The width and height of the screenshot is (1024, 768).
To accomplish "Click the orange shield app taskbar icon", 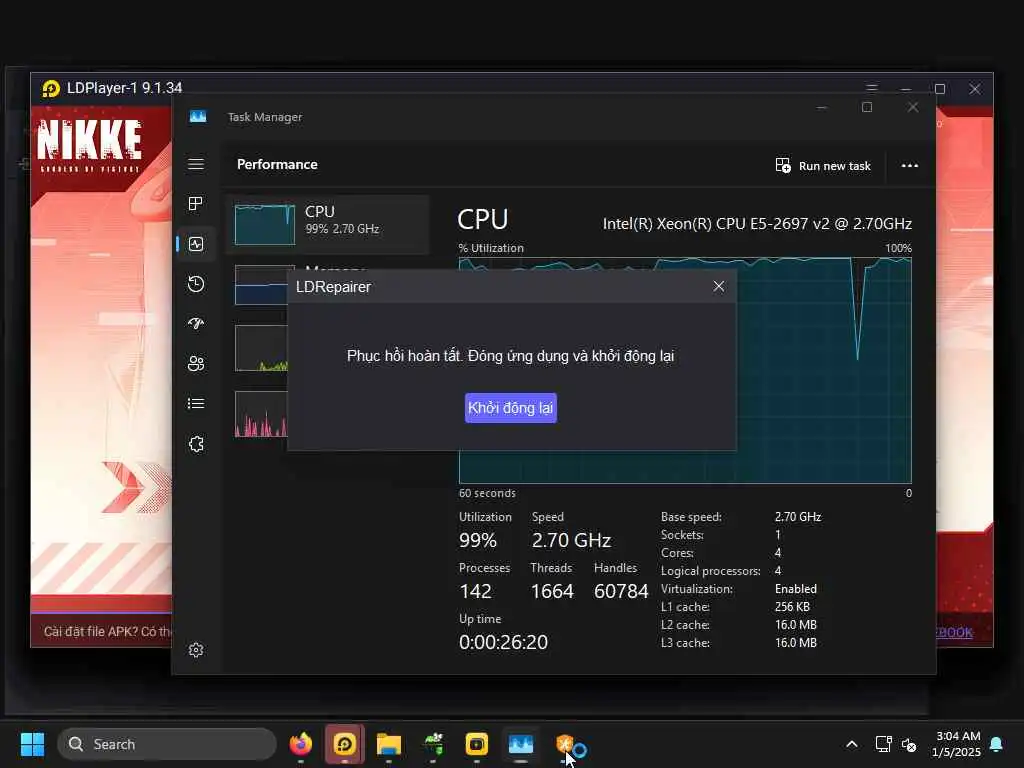I will pos(565,744).
